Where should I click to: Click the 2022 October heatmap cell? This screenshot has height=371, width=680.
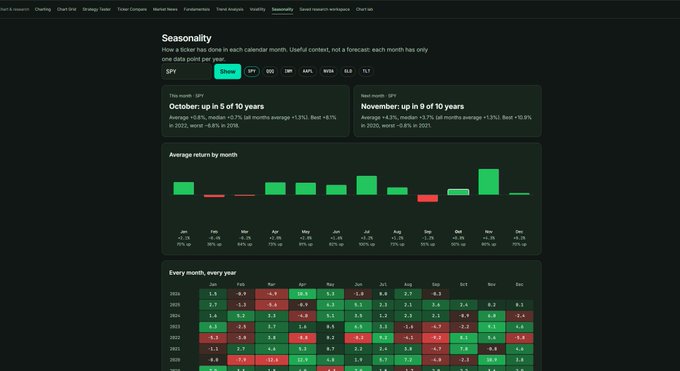[464, 338]
